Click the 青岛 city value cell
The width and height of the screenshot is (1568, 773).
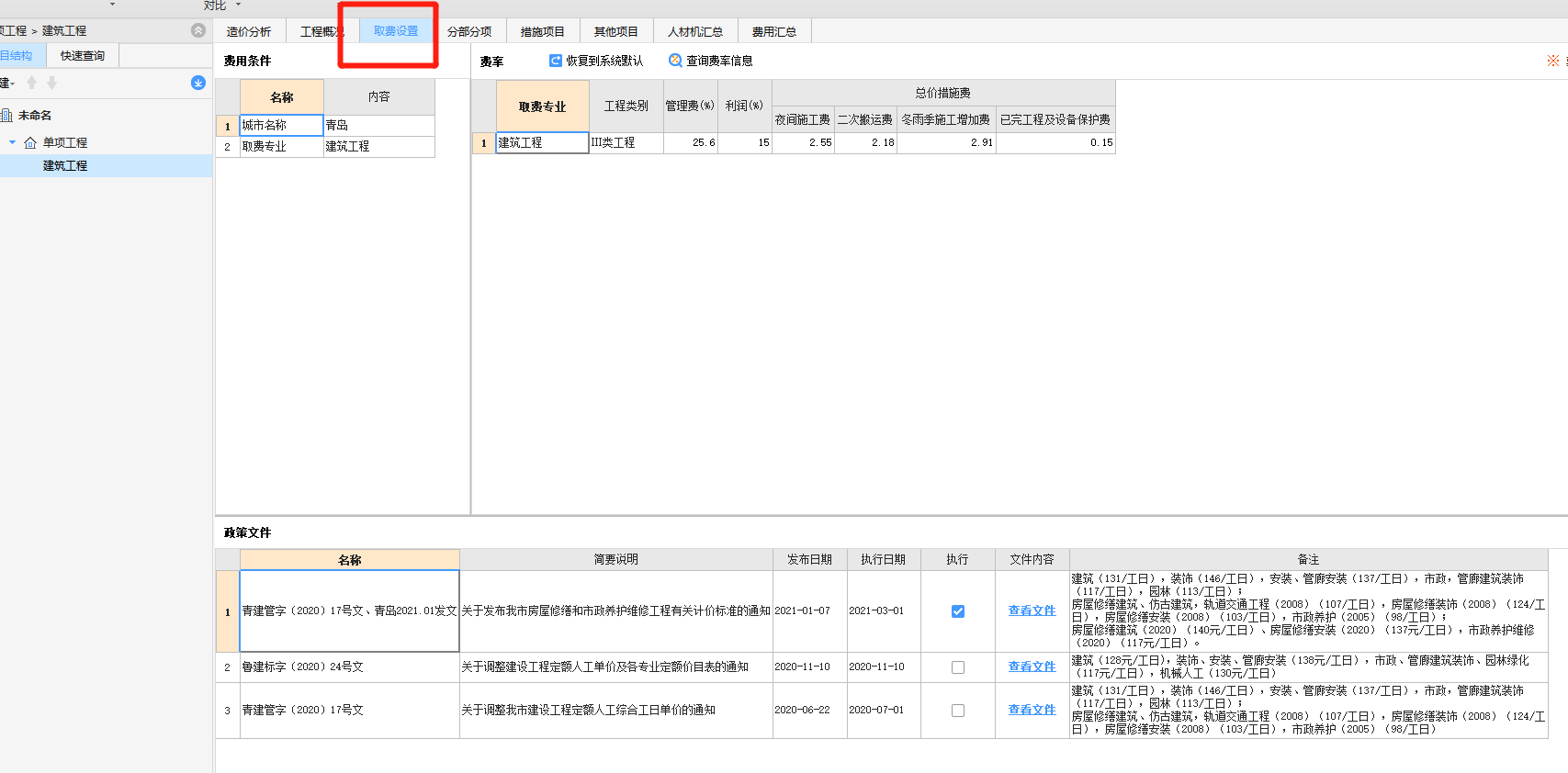(x=378, y=125)
